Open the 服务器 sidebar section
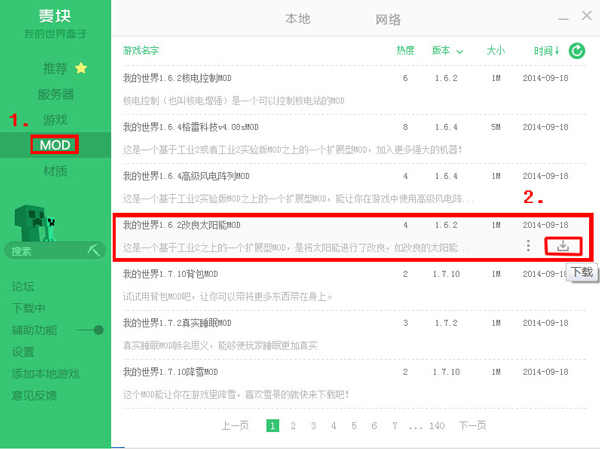This screenshot has width=600, height=449. pos(55,94)
